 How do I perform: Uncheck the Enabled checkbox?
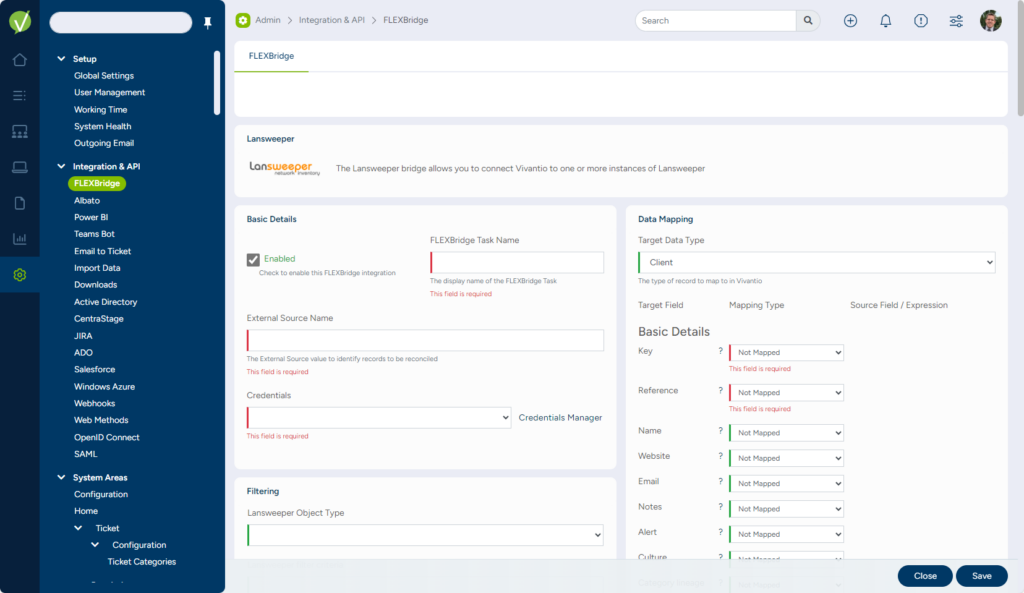[253, 260]
